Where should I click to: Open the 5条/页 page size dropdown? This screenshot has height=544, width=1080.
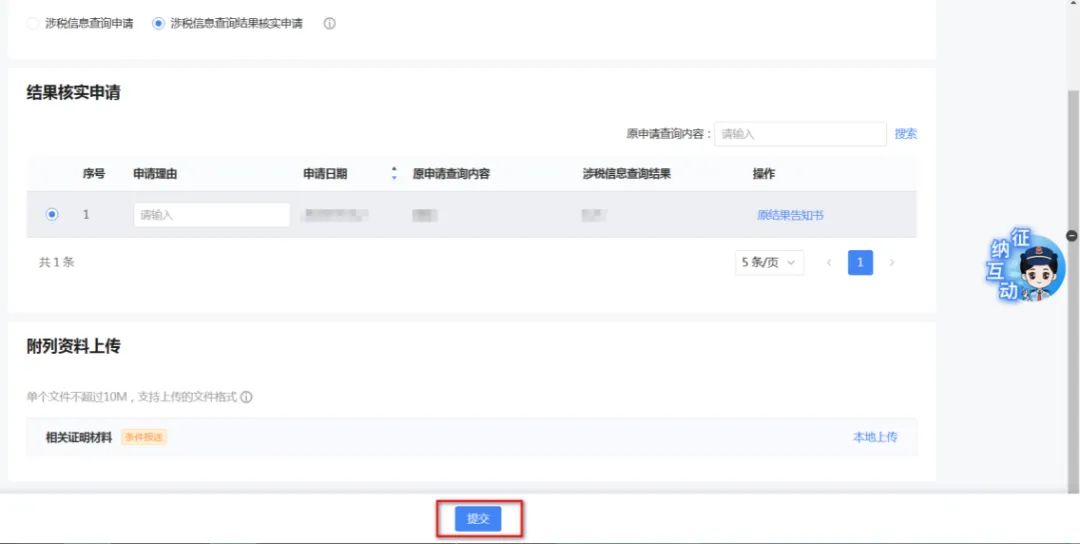point(769,263)
